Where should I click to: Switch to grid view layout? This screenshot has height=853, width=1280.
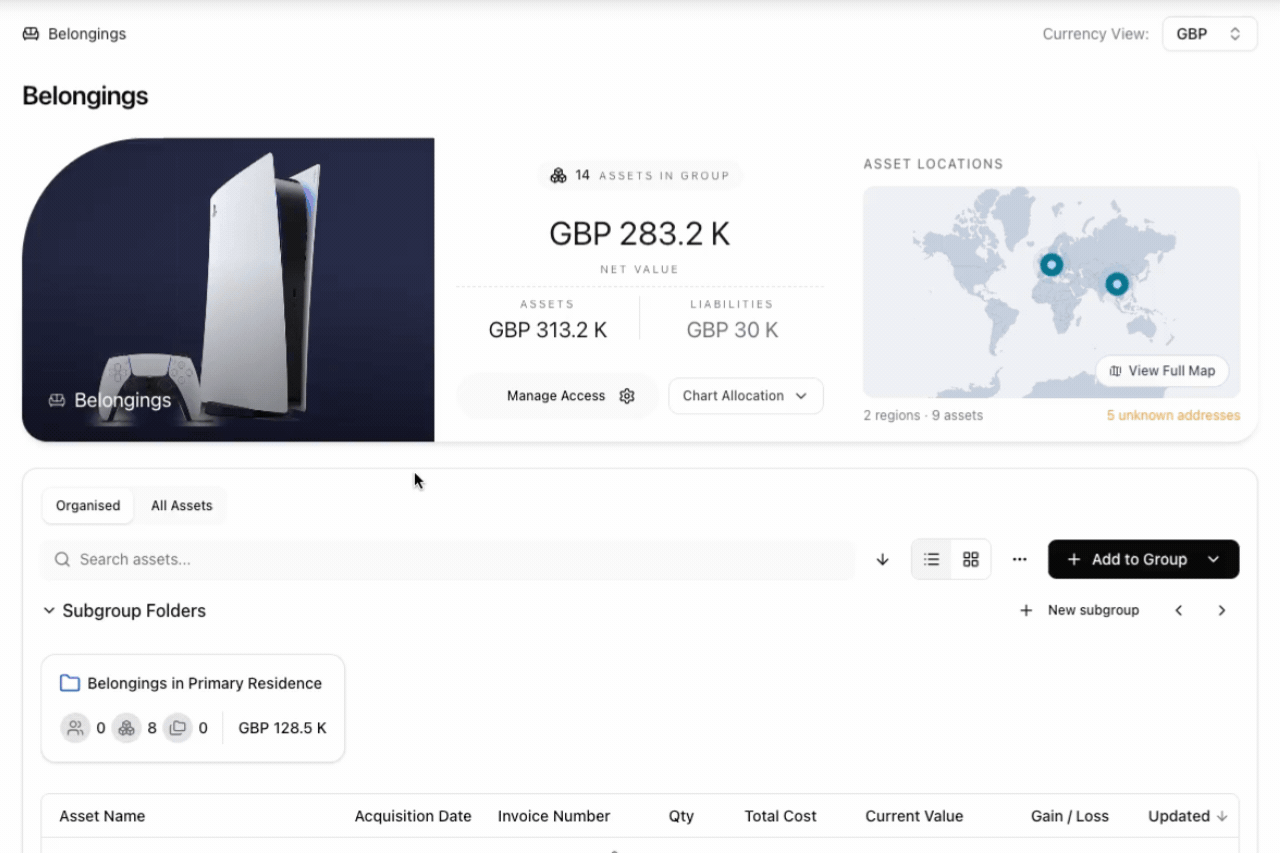pos(970,560)
